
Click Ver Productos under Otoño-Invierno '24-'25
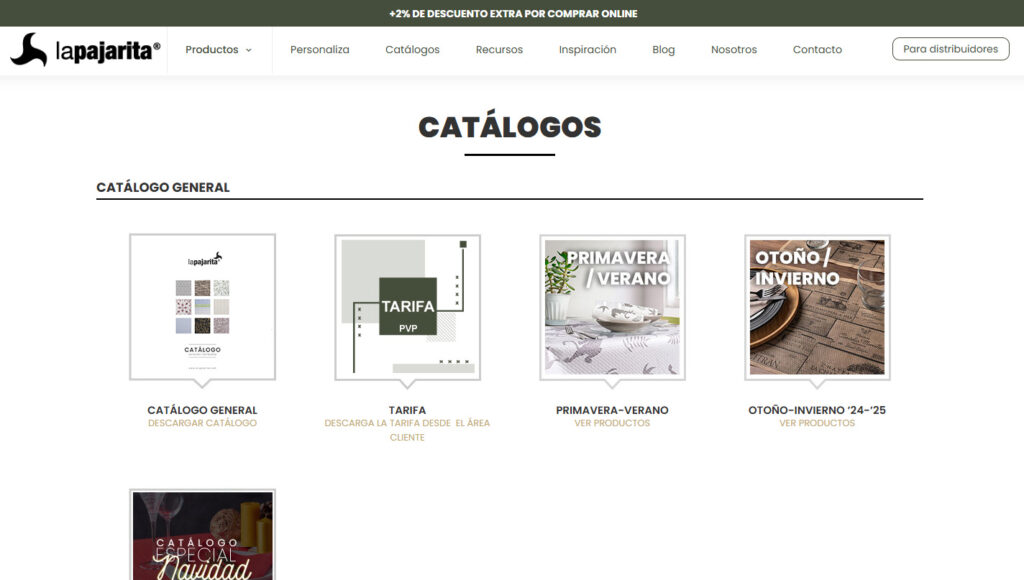pos(817,423)
